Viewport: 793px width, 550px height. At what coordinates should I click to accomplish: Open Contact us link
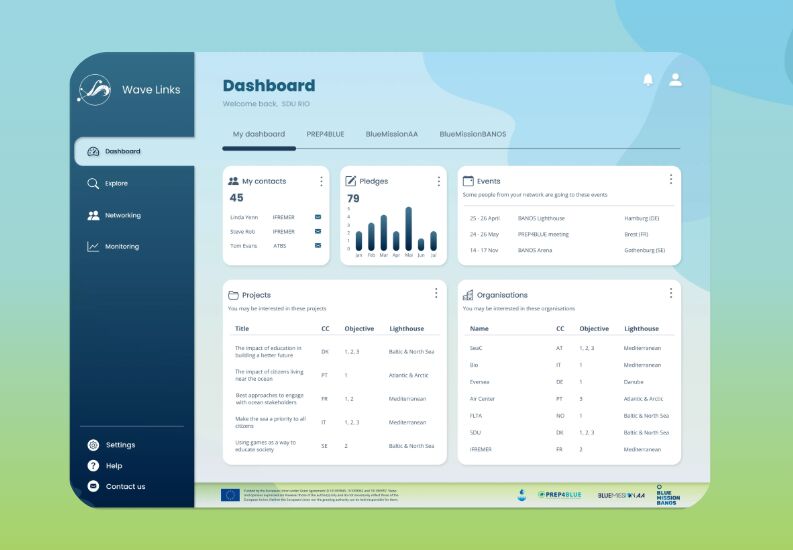click(x=125, y=486)
